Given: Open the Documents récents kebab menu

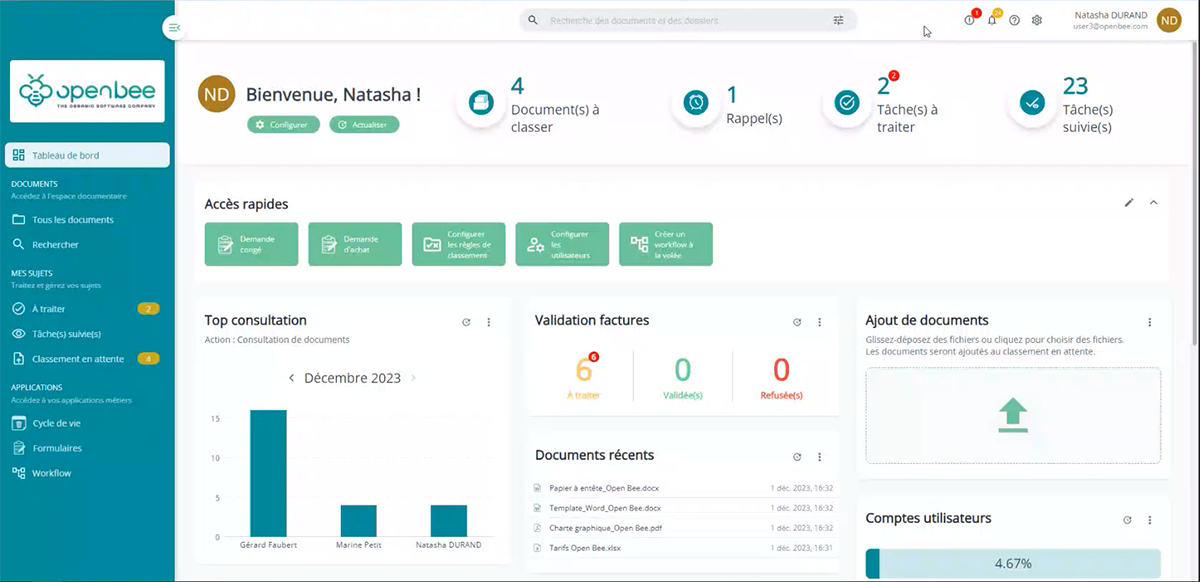Looking at the screenshot, I should click(820, 457).
